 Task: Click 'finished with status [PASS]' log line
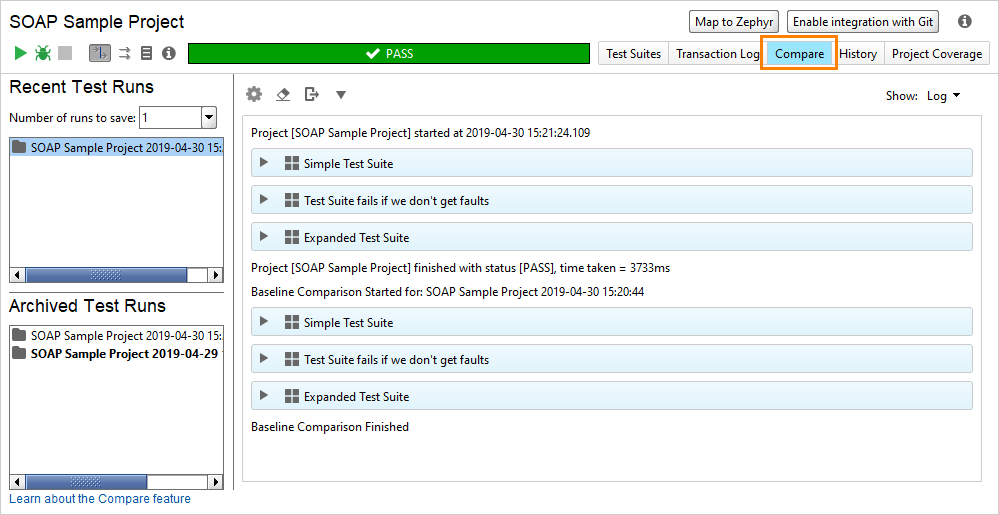click(461, 268)
